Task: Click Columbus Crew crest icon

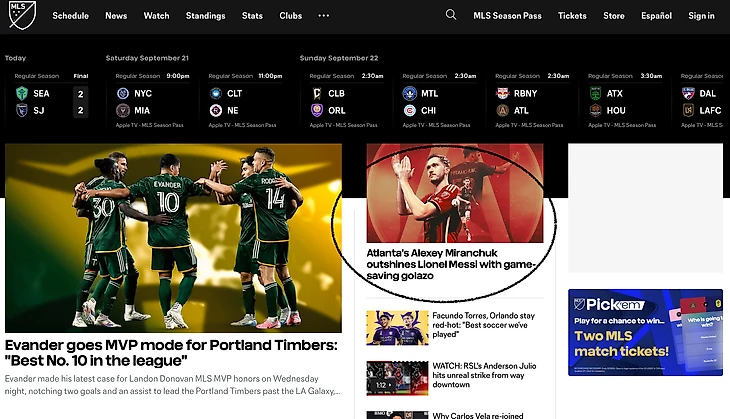Action: (x=317, y=93)
